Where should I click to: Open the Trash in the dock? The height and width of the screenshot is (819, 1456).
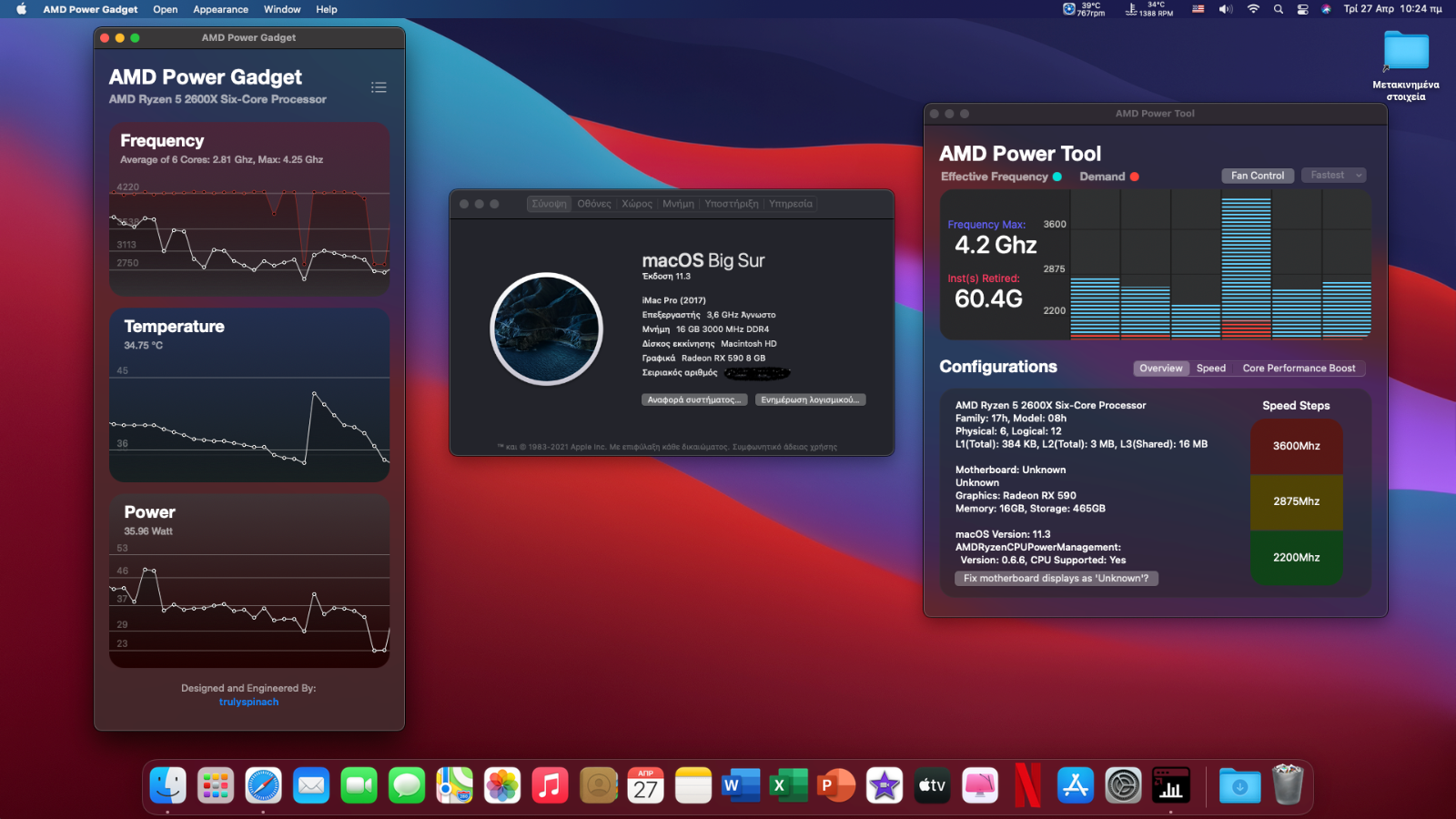click(1288, 785)
